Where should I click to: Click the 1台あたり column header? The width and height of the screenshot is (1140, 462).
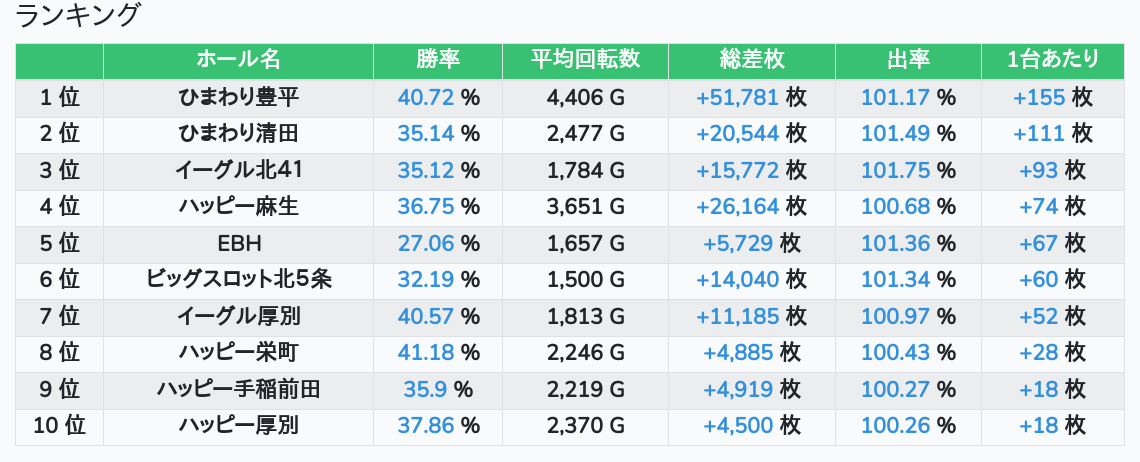tap(1053, 60)
